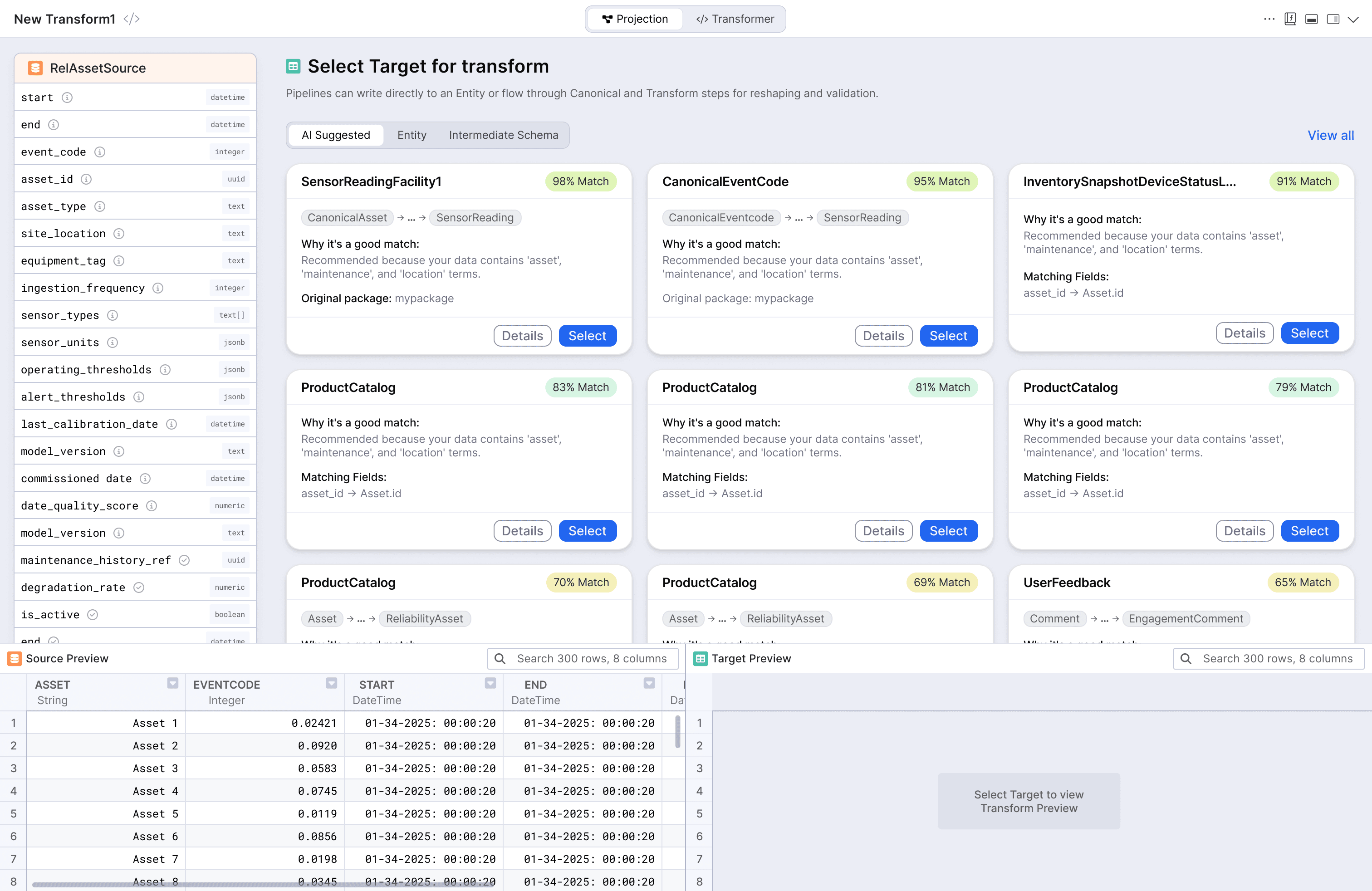Click the info icon next to sensor_types
This screenshot has height=891, width=1372.
tap(113, 315)
